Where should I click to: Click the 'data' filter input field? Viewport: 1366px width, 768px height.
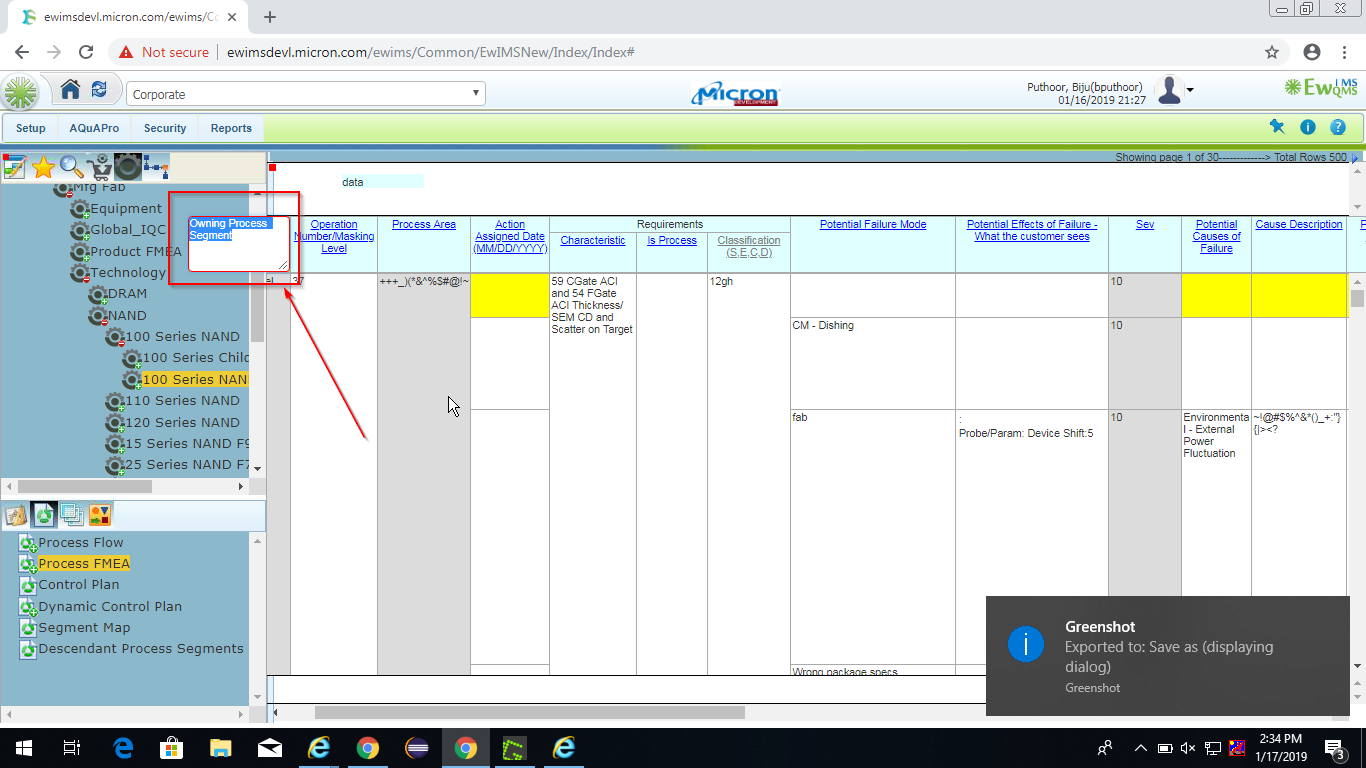[381, 181]
